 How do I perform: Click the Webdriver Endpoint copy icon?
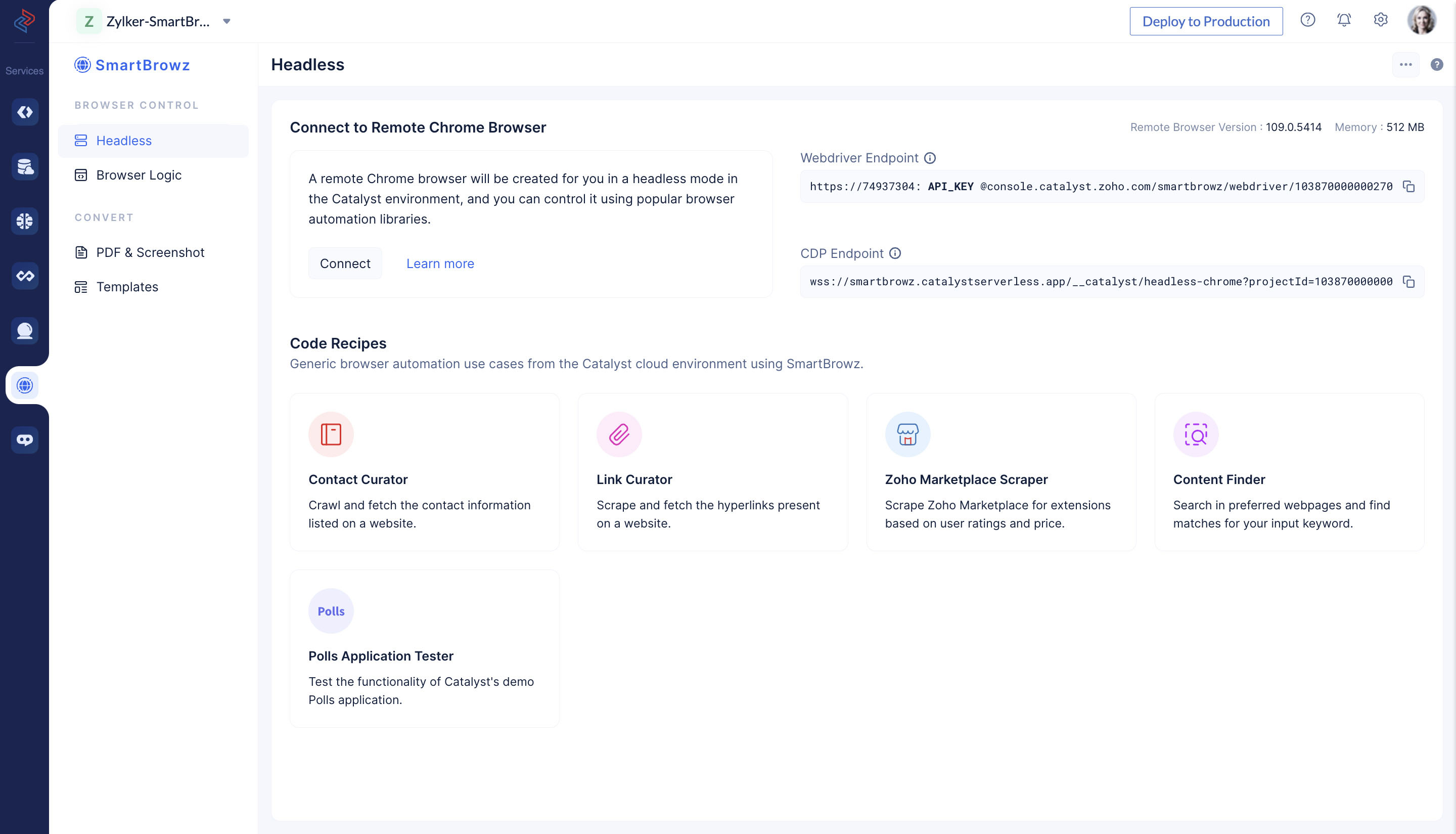1409,186
